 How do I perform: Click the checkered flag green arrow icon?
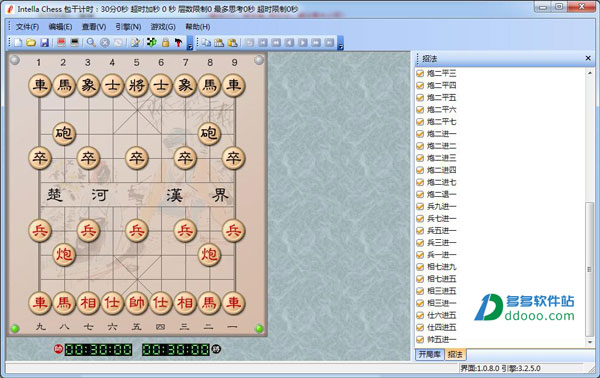pos(152,42)
